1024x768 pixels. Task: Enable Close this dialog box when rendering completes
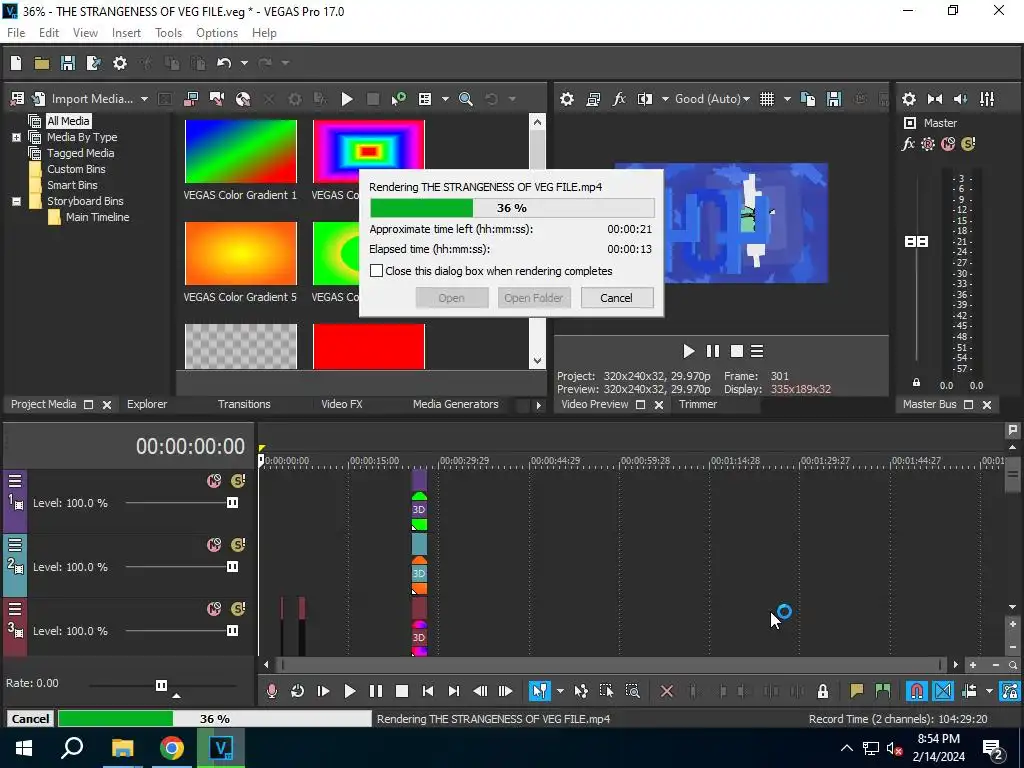376,270
